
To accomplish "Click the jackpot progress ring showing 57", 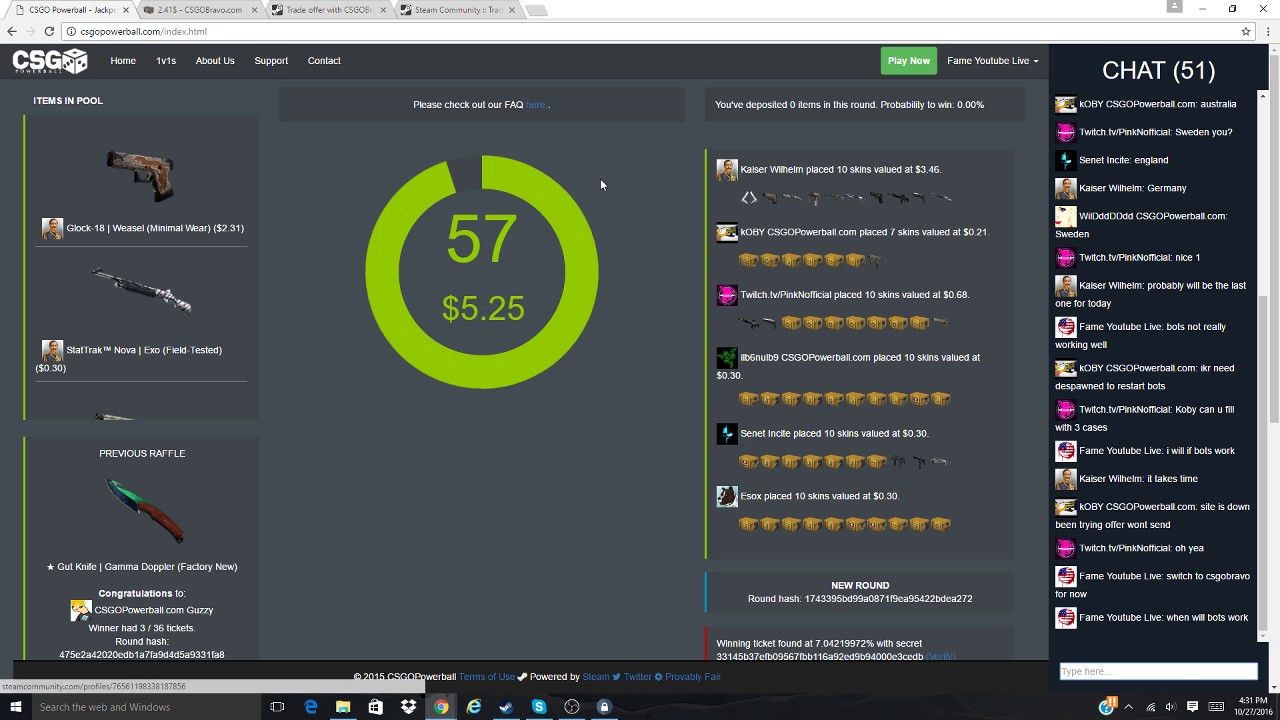I will (x=482, y=272).
